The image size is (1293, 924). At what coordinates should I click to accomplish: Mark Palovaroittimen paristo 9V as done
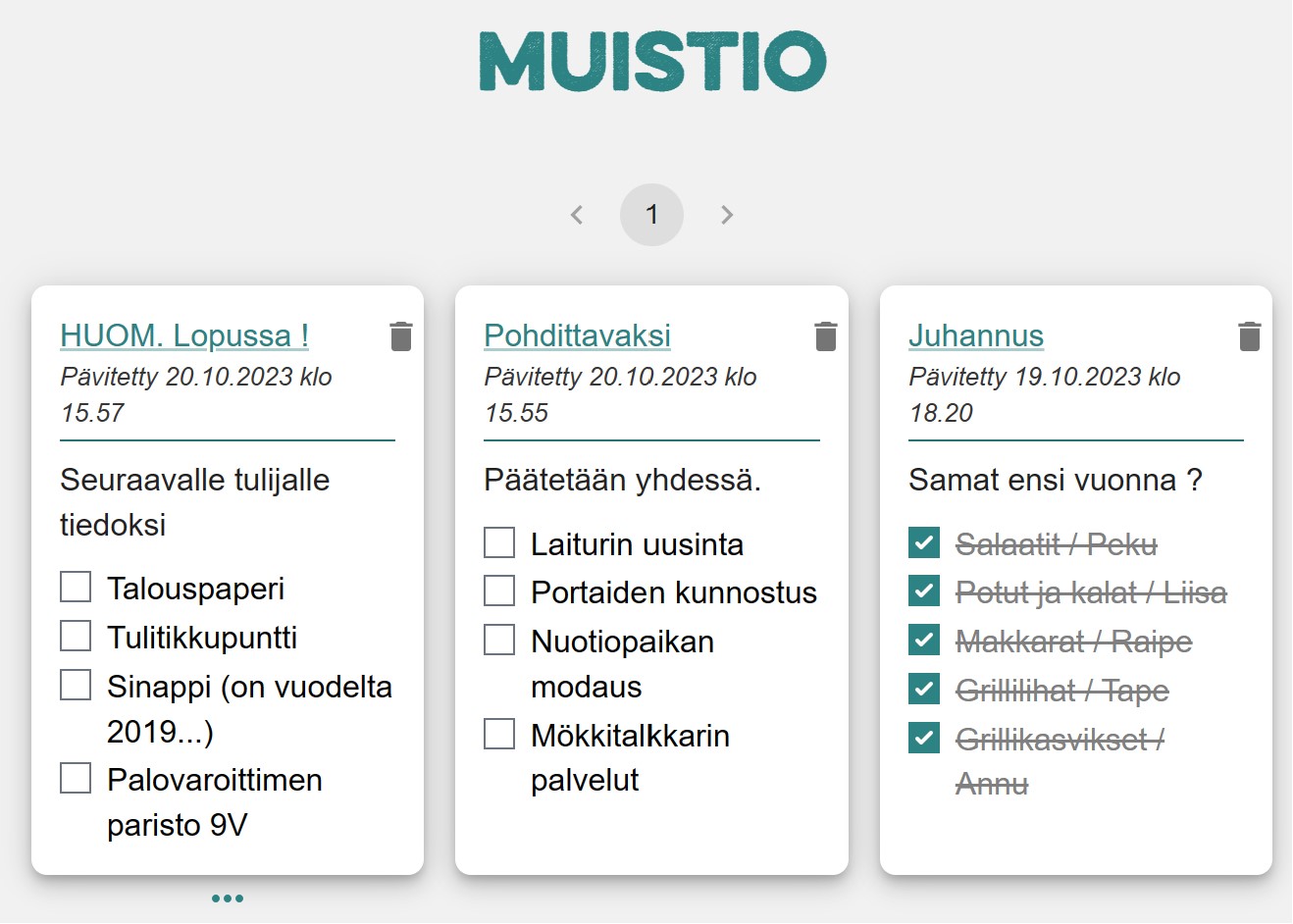point(76,778)
